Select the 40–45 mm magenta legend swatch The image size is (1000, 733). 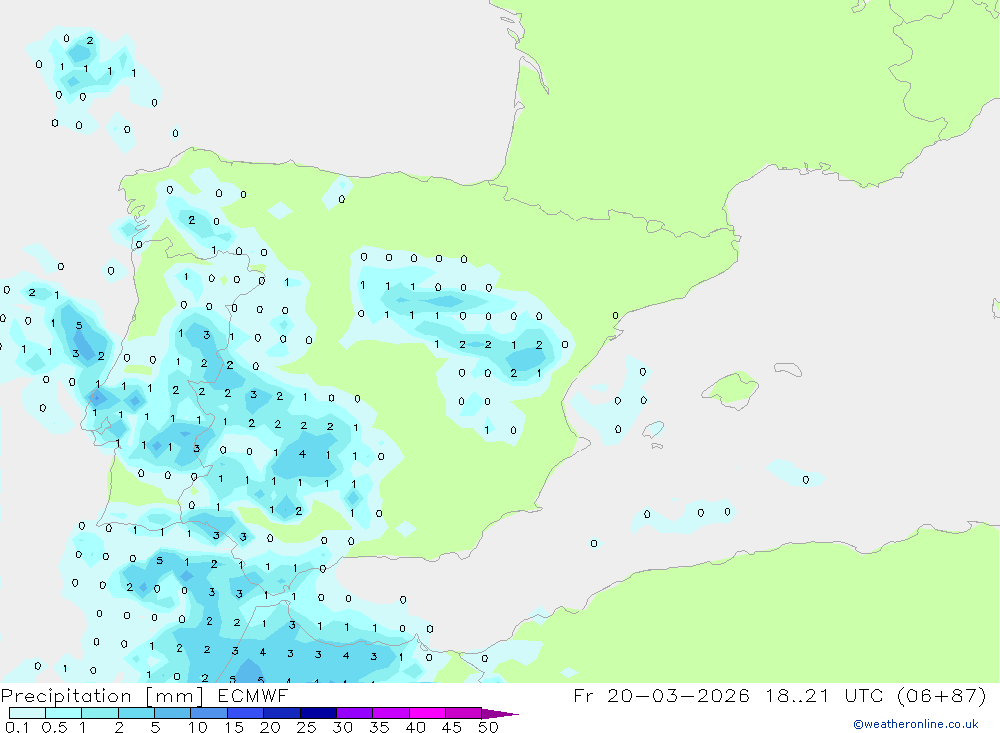point(427,713)
